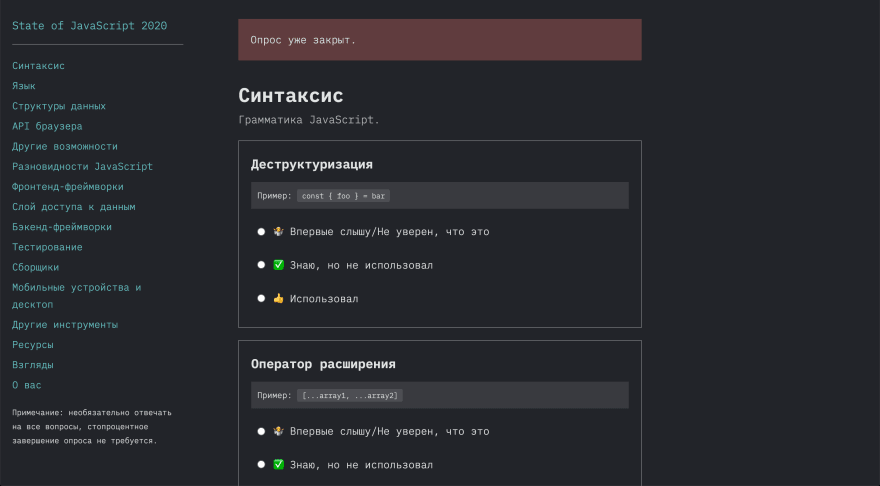Image resolution: width=880 pixels, height=486 pixels.
Task: Click the 'Опрос уже закрыт' red banner
Action: click(439, 40)
